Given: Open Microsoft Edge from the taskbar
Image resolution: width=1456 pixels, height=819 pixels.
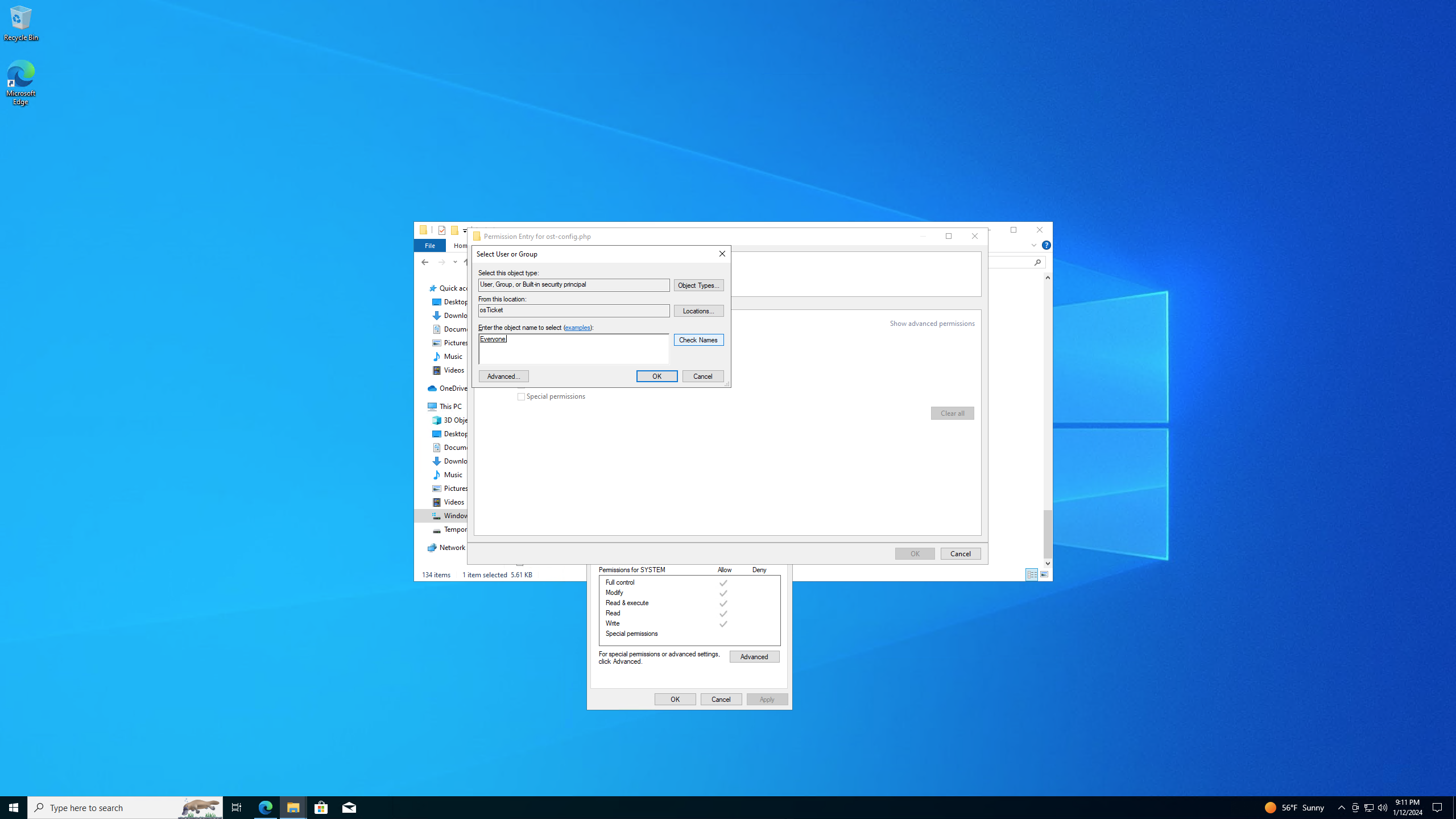Looking at the screenshot, I should [265, 807].
